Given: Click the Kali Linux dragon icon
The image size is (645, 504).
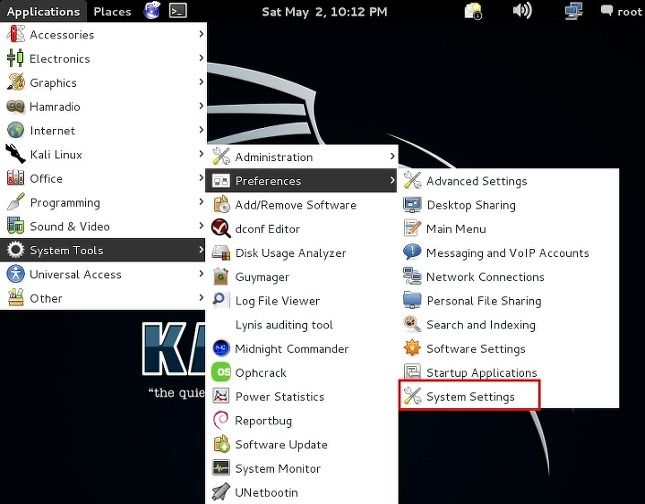Looking at the screenshot, I should (16, 154).
